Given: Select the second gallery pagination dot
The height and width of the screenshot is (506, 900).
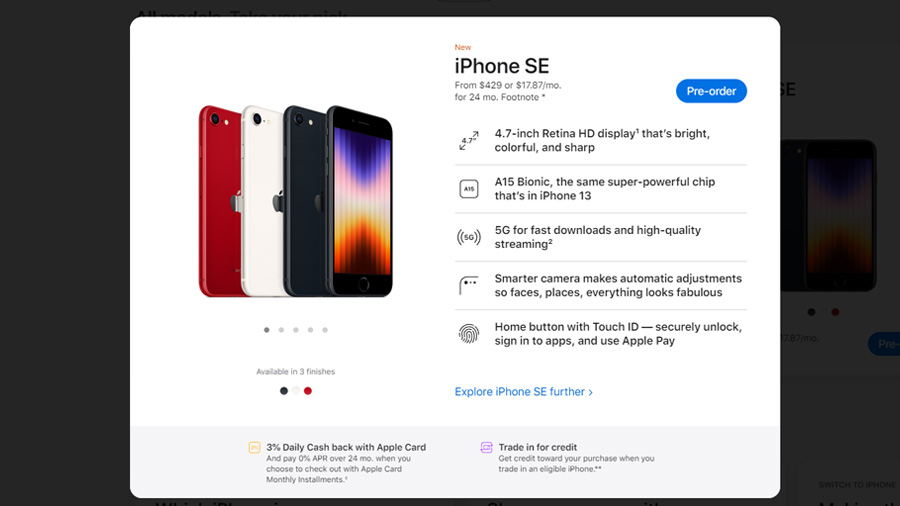Looking at the screenshot, I should (x=281, y=330).
